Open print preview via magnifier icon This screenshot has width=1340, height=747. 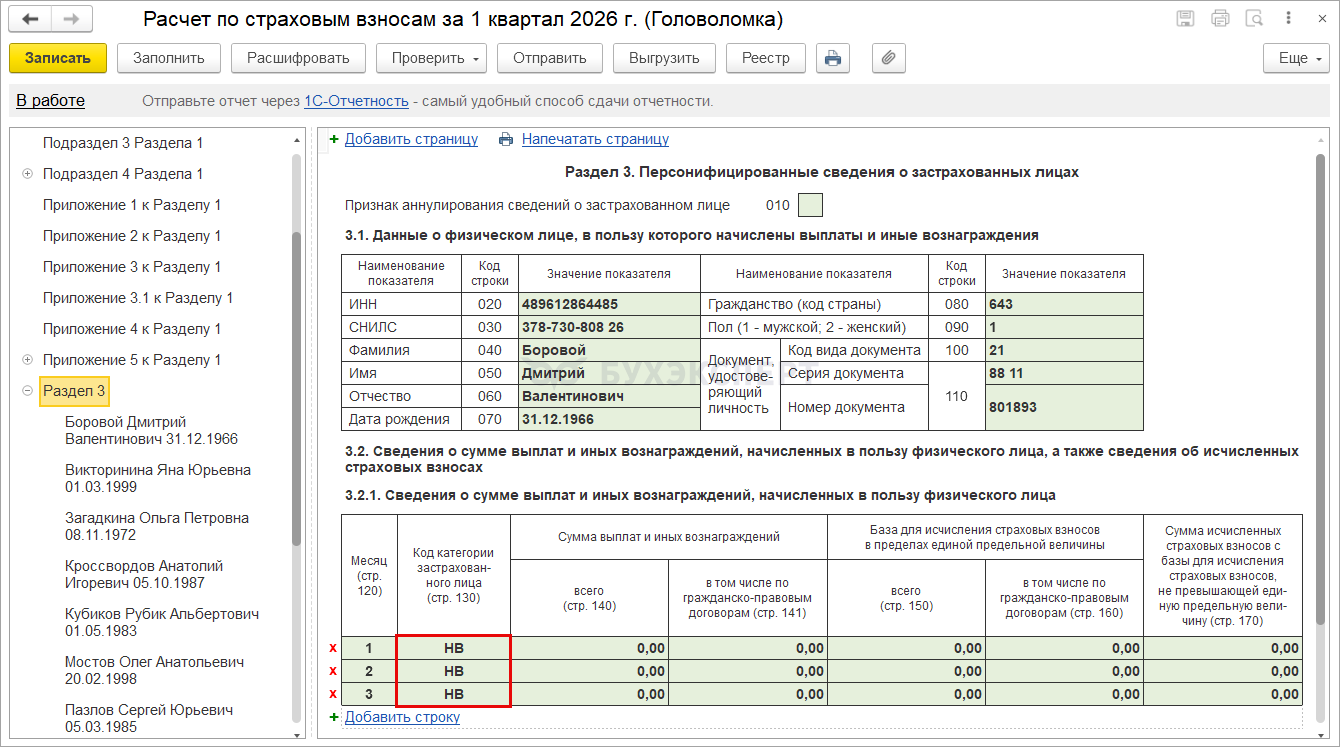[1254, 19]
